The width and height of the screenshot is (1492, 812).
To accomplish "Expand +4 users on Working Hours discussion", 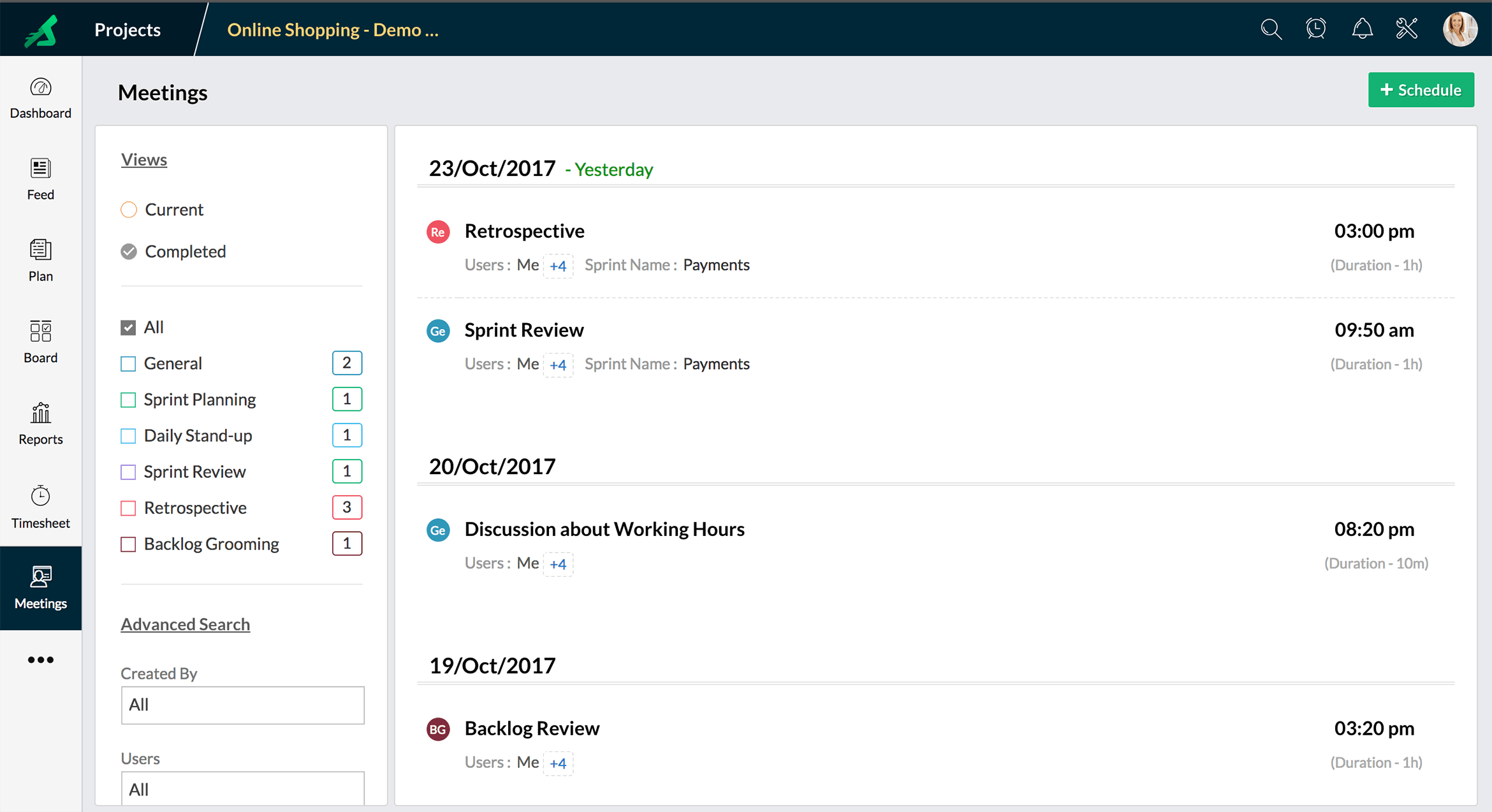I will click(x=558, y=564).
